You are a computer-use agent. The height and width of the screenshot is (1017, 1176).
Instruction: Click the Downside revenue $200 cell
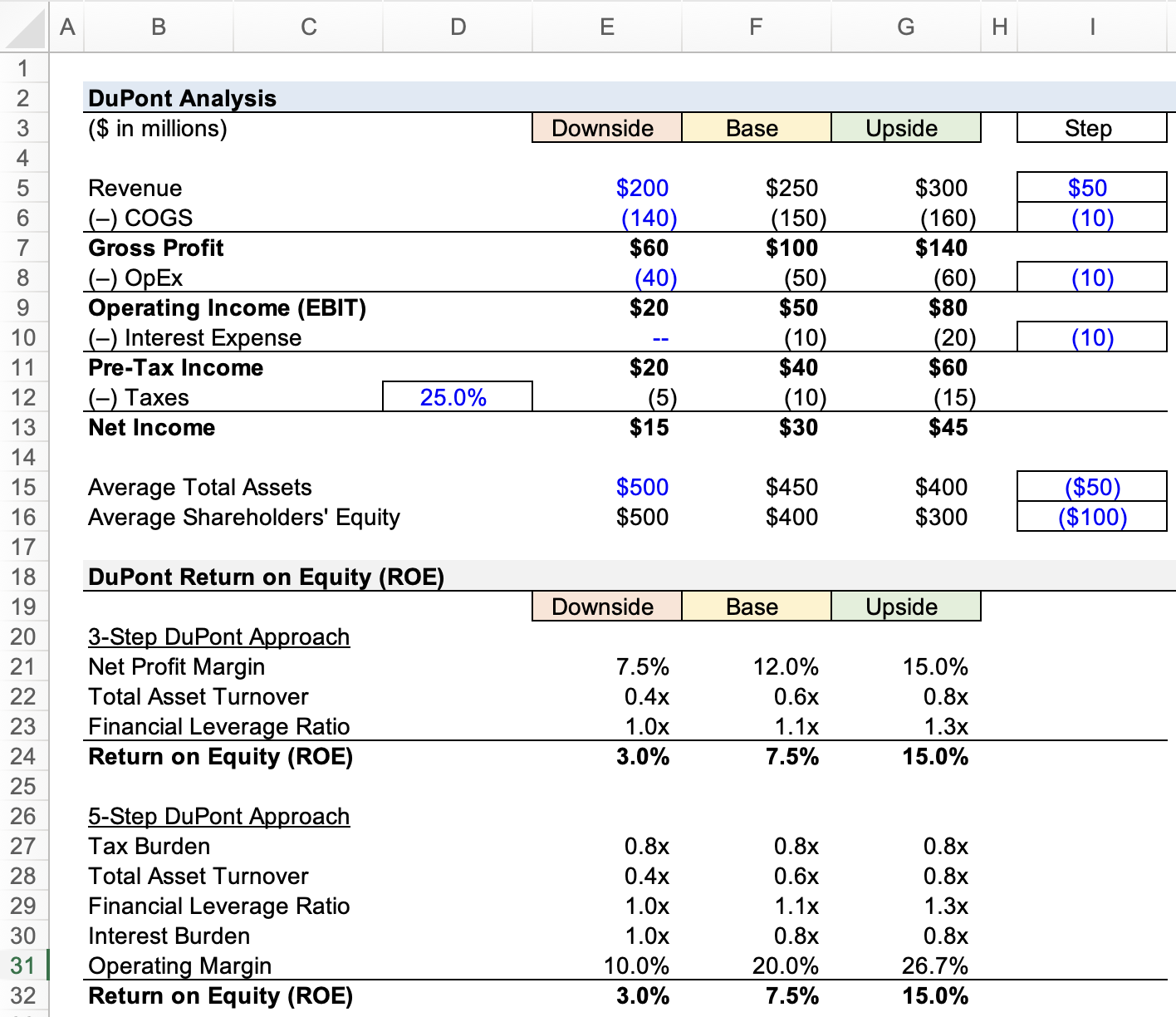click(x=607, y=188)
